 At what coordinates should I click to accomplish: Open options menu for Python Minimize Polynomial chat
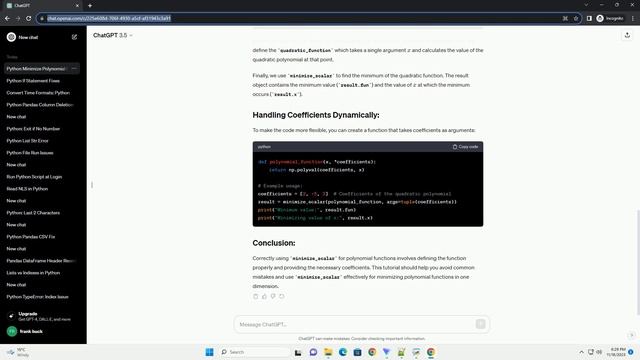click(x=74, y=69)
